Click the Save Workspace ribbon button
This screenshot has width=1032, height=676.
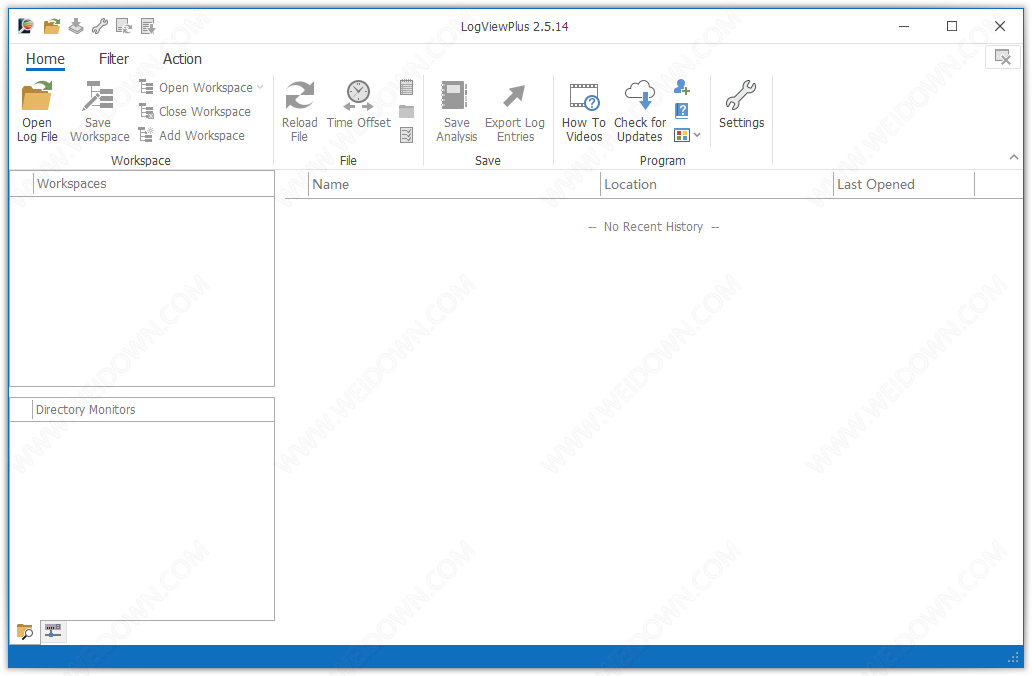[x=99, y=111]
